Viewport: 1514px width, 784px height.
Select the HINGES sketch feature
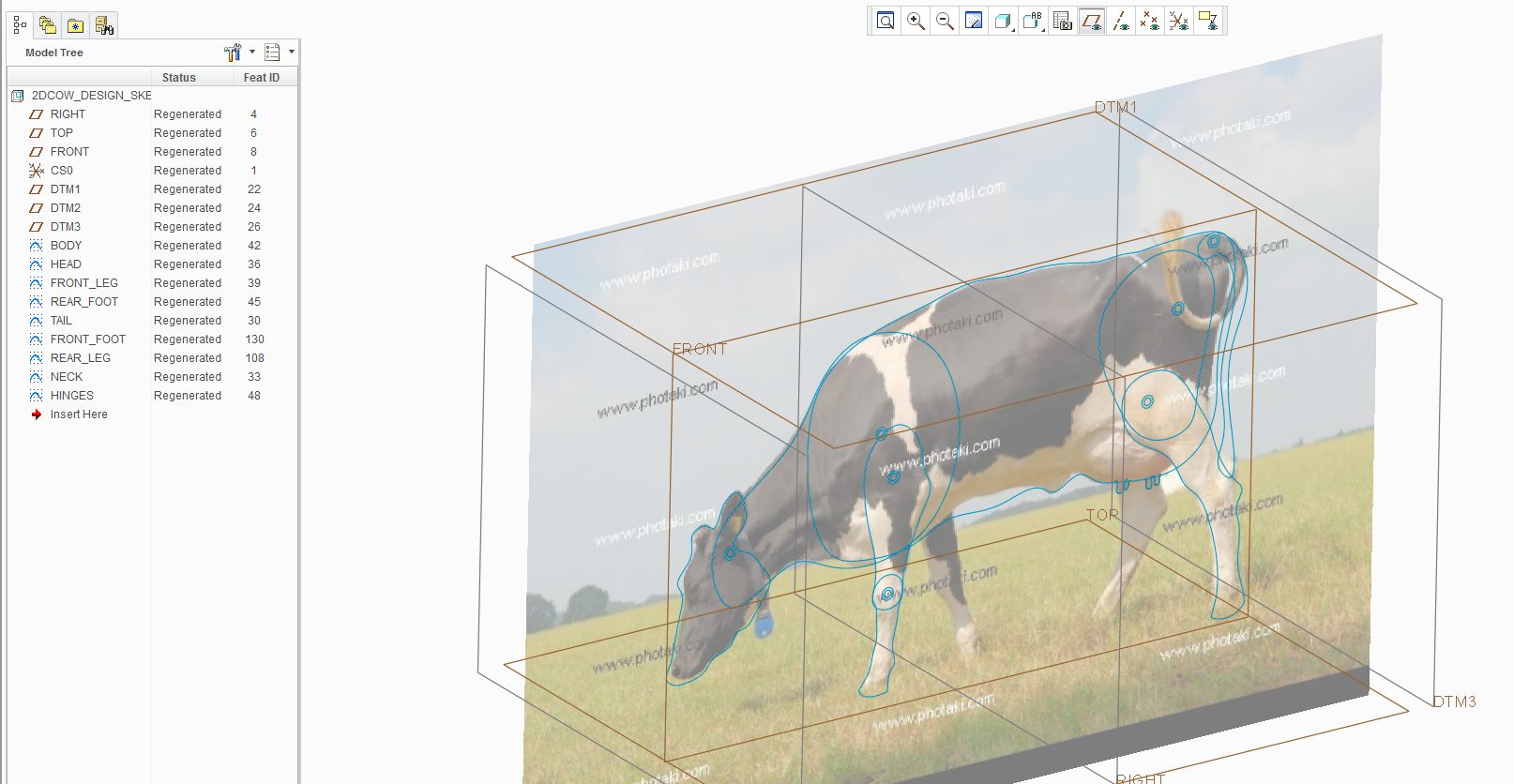[x=72, y=396]
